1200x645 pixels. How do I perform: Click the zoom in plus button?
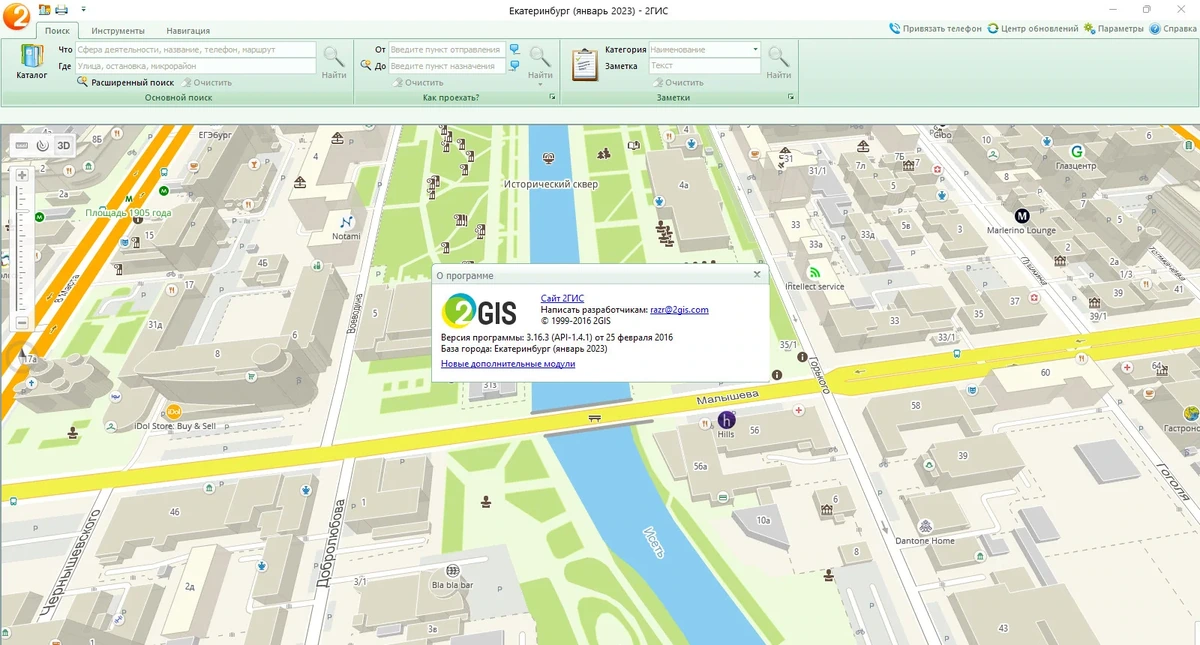(22, 175)
